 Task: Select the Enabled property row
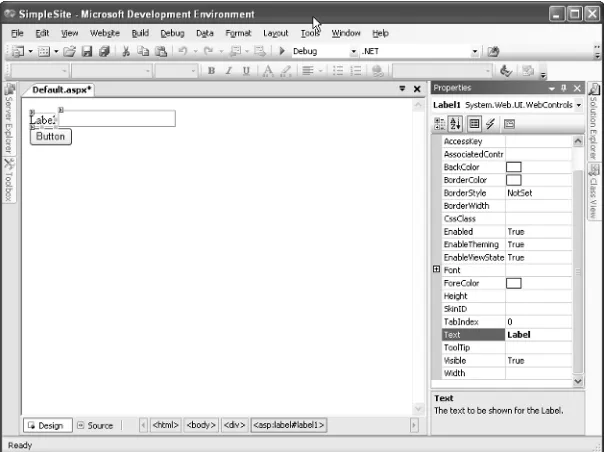click(x=507, y=232)
